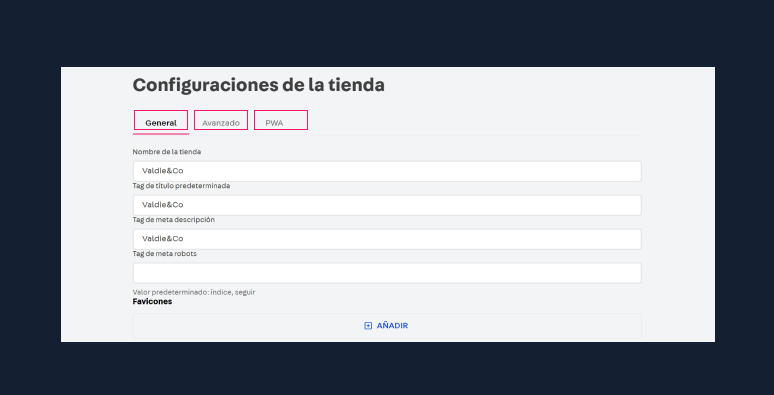Viewport: 774px width, 395px height.
Task: Click the AÑADIR favicon button
Action: (387, 326)
